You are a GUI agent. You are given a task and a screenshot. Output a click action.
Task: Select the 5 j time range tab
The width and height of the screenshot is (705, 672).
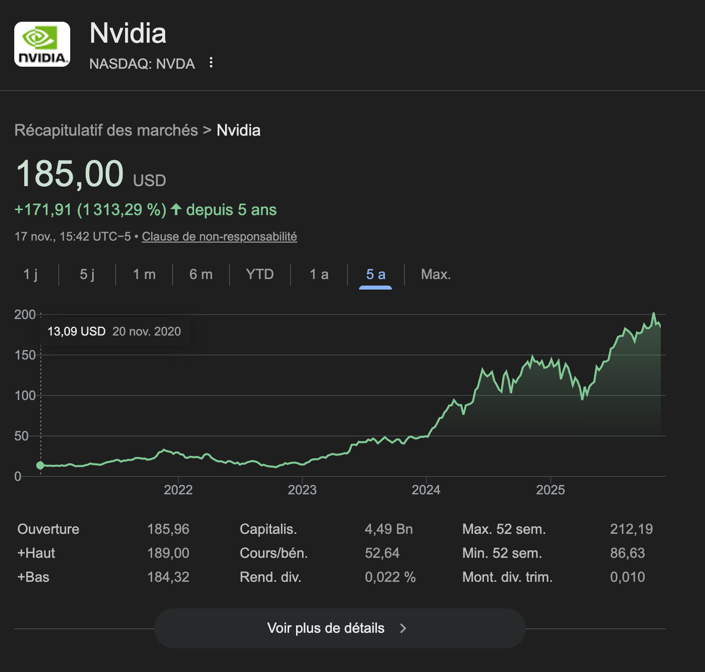87,274
